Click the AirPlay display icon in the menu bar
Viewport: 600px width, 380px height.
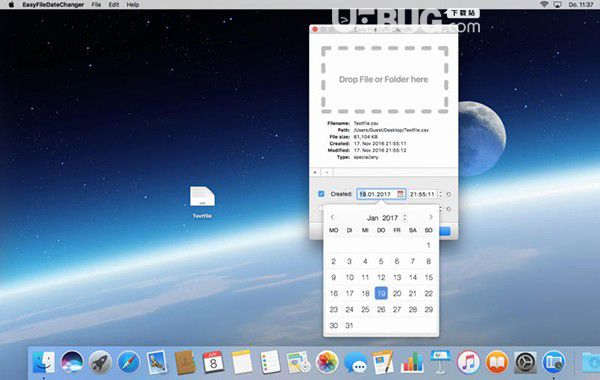558,4
